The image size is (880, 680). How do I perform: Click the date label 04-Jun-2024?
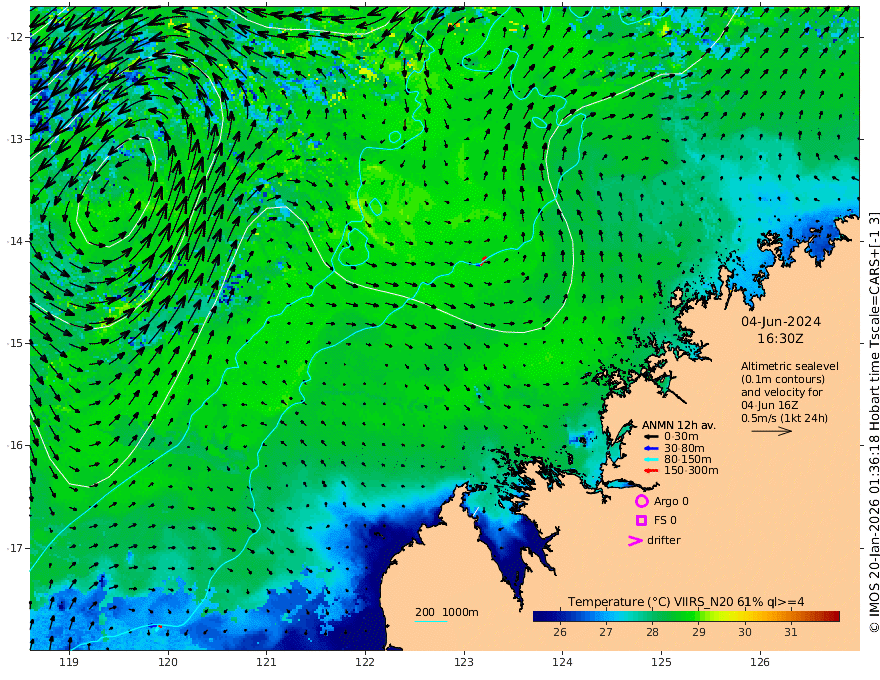tap(781, 322)
